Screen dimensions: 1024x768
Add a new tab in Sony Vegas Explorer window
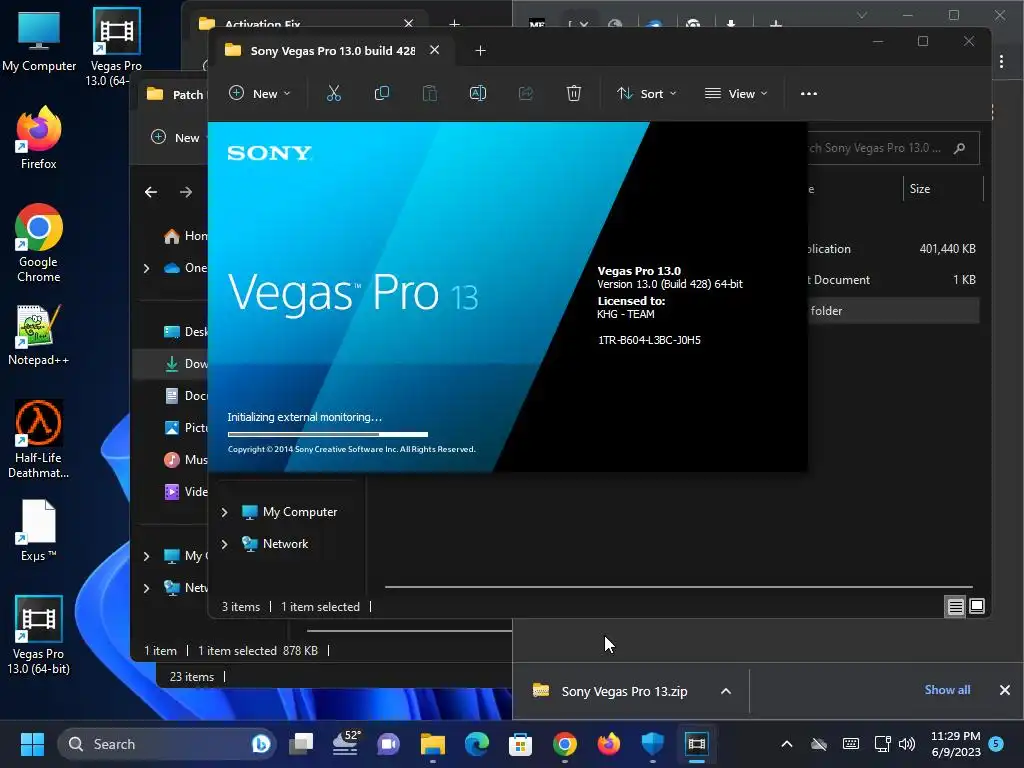click(480, 50)
